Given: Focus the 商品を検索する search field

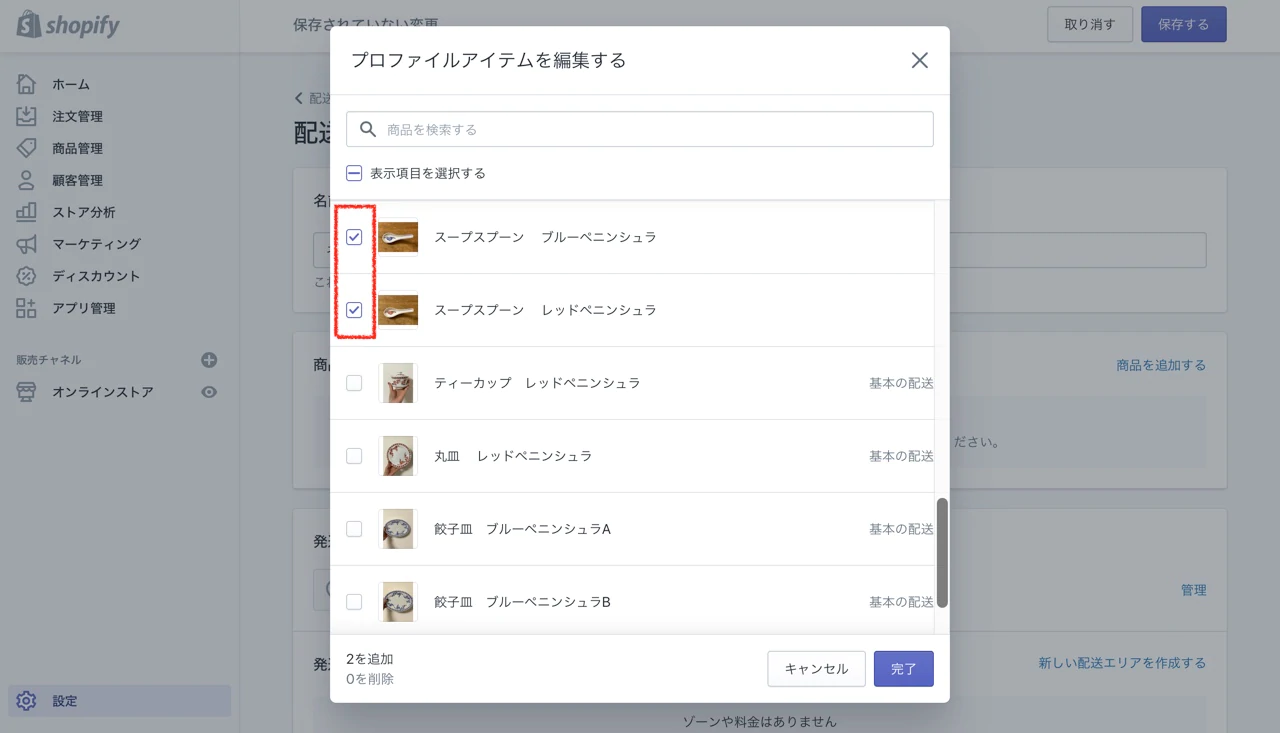Looking at the screenshot, I should [655, 129].
